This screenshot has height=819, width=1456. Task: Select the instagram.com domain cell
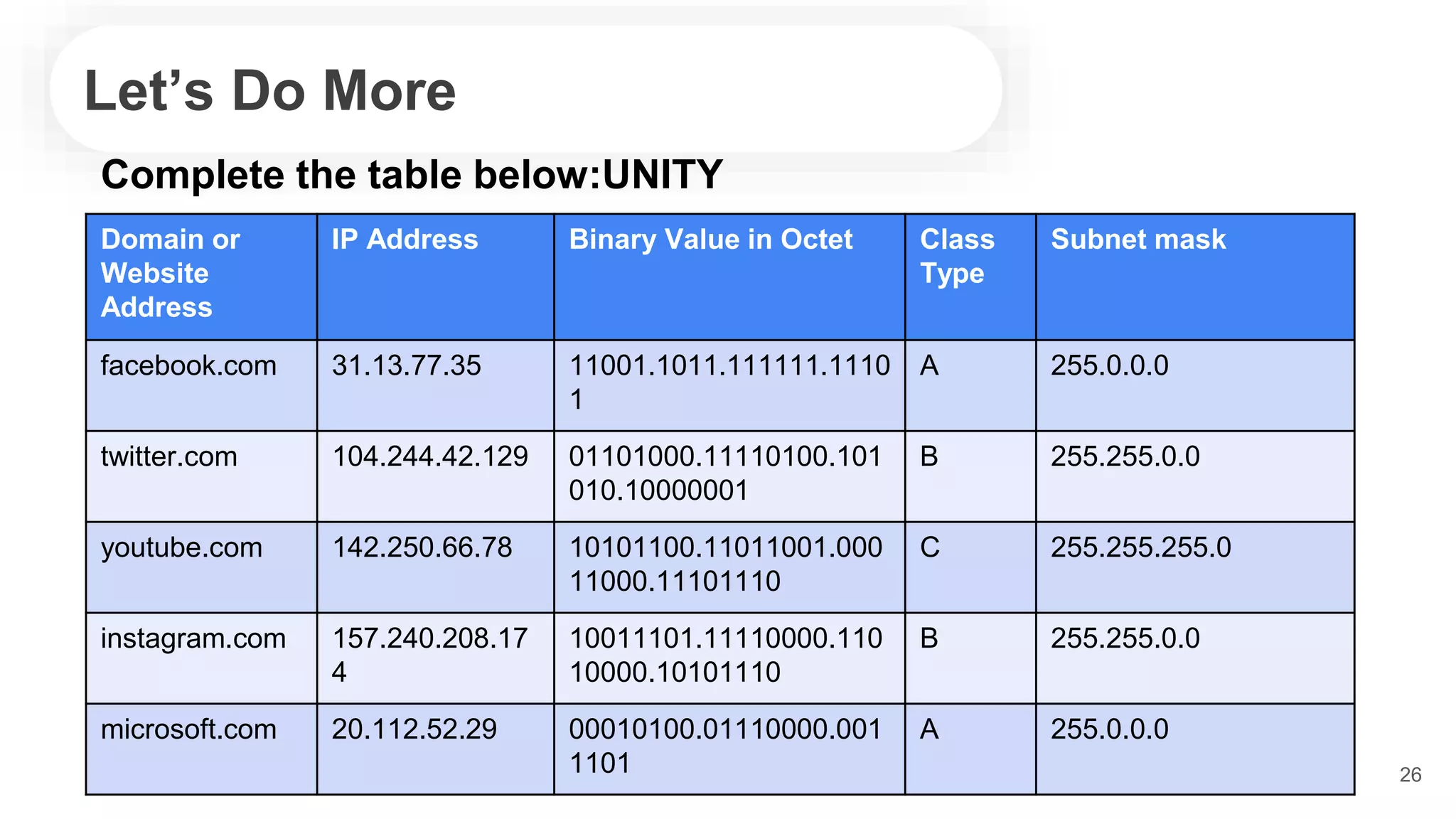(193, 639)
